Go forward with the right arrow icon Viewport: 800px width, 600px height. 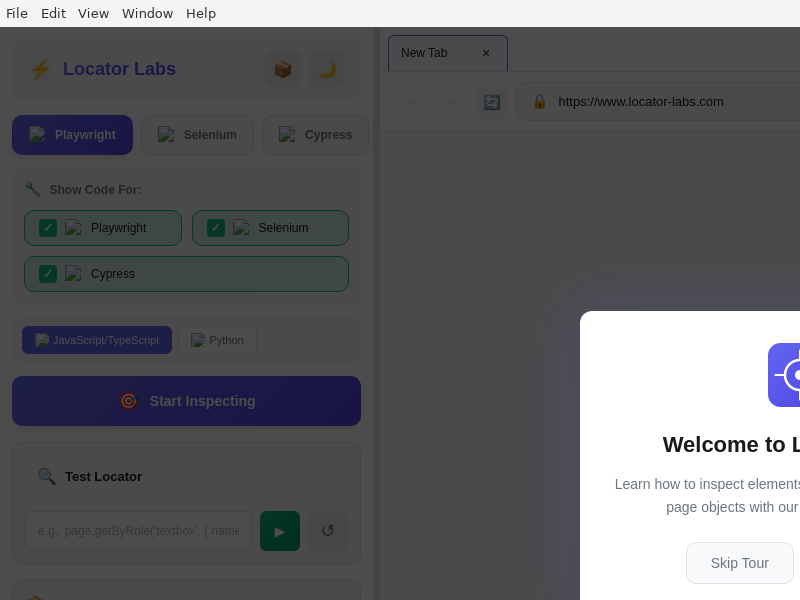pos(452,102)
